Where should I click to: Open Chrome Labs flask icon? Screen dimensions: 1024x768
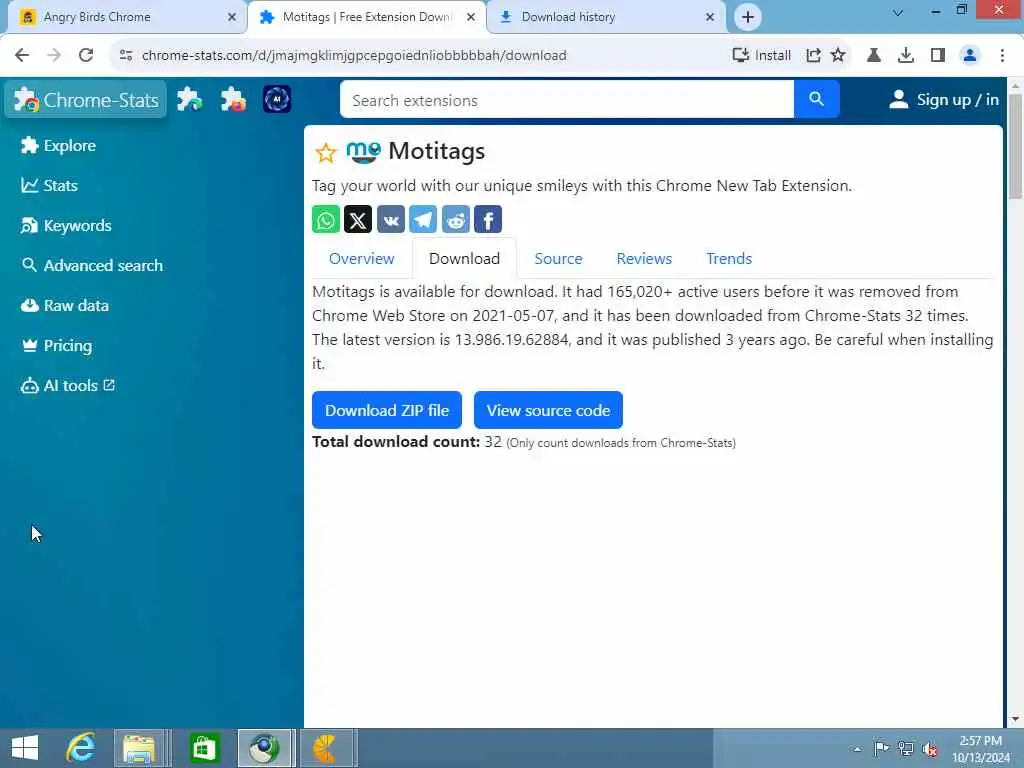874,56
